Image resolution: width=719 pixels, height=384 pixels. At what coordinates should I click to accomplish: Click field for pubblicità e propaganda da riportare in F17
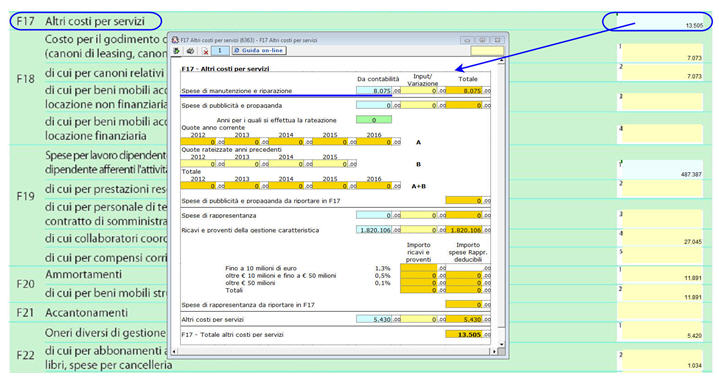pyautogui.click(x=464, y=201)
